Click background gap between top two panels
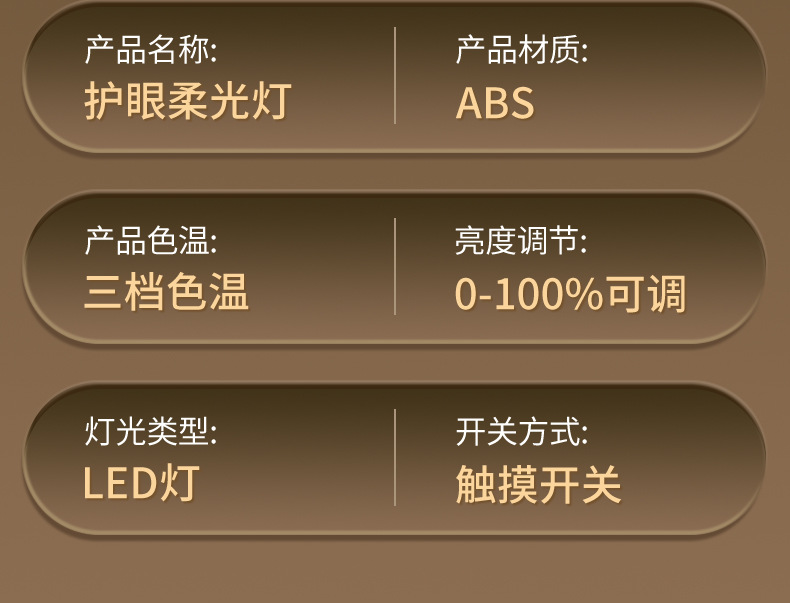Image resolution: width=790 pixels, height=603 pixels. click(395, 172)
